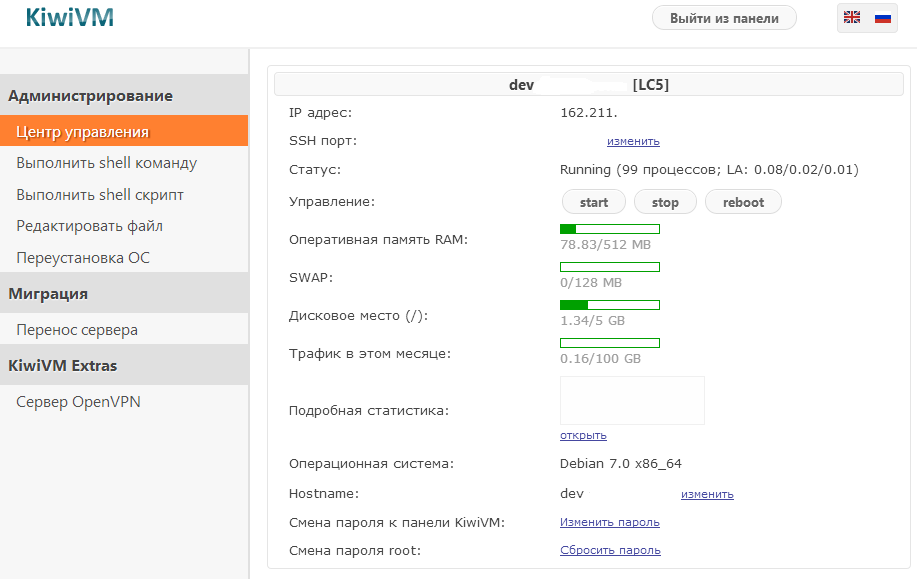Viewport: 917px width, 579px height.
Task: Click the KiwiVM logo
Action: click(69, 18)
